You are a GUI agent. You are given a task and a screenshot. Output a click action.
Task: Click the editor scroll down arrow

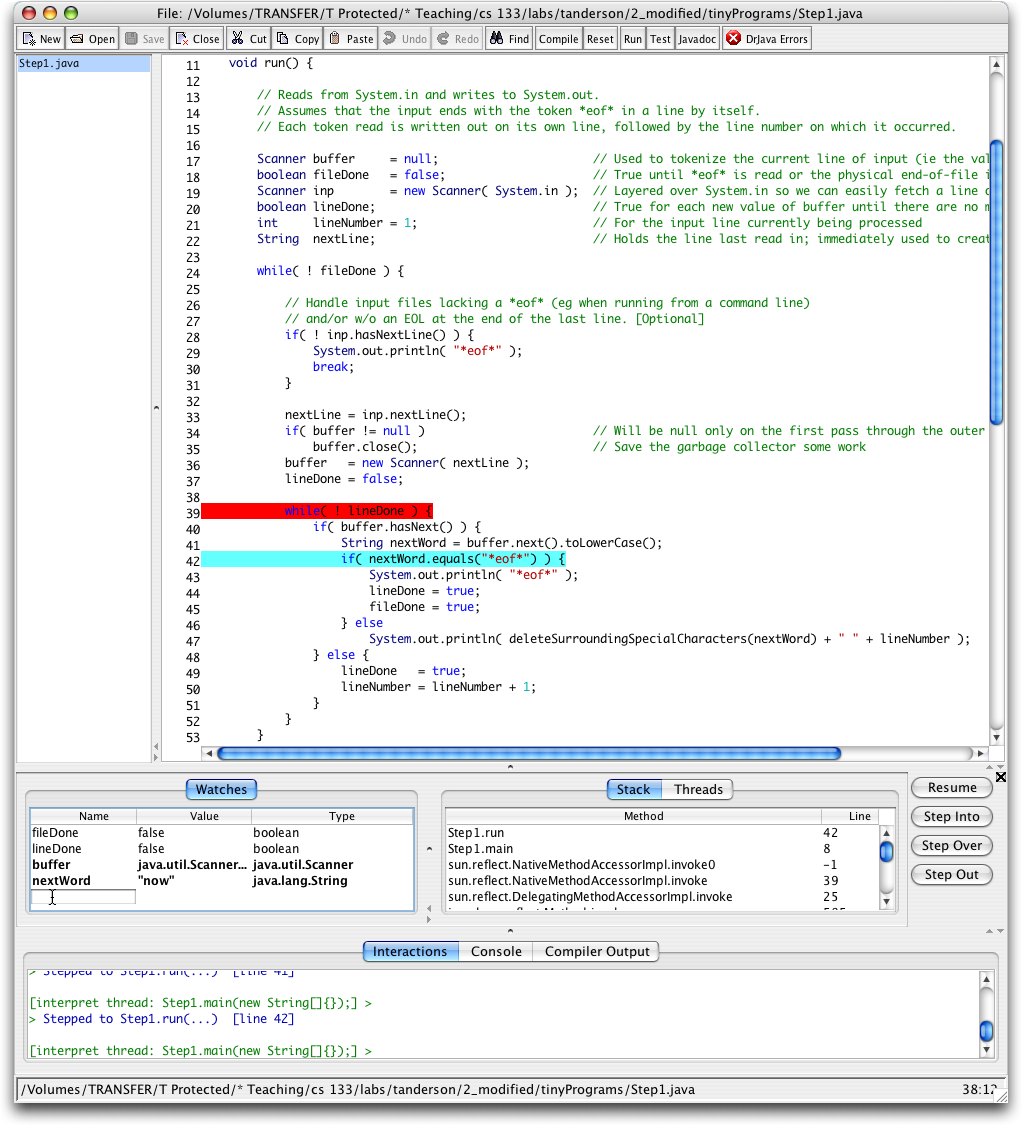pyautogui.click(x=996, y=738)
